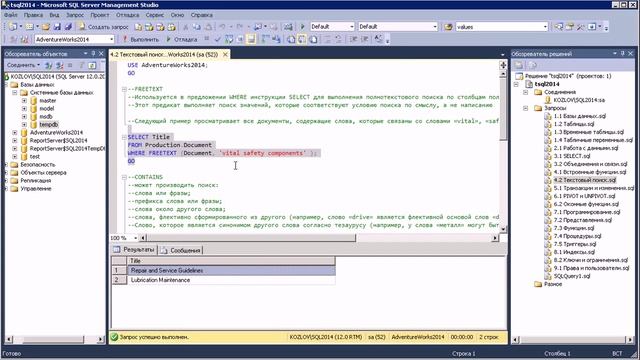Click the Save floppy disk toolbar icon
This screenshot has width=640, height=360.
pyautogui.click(x=57, y=27)
